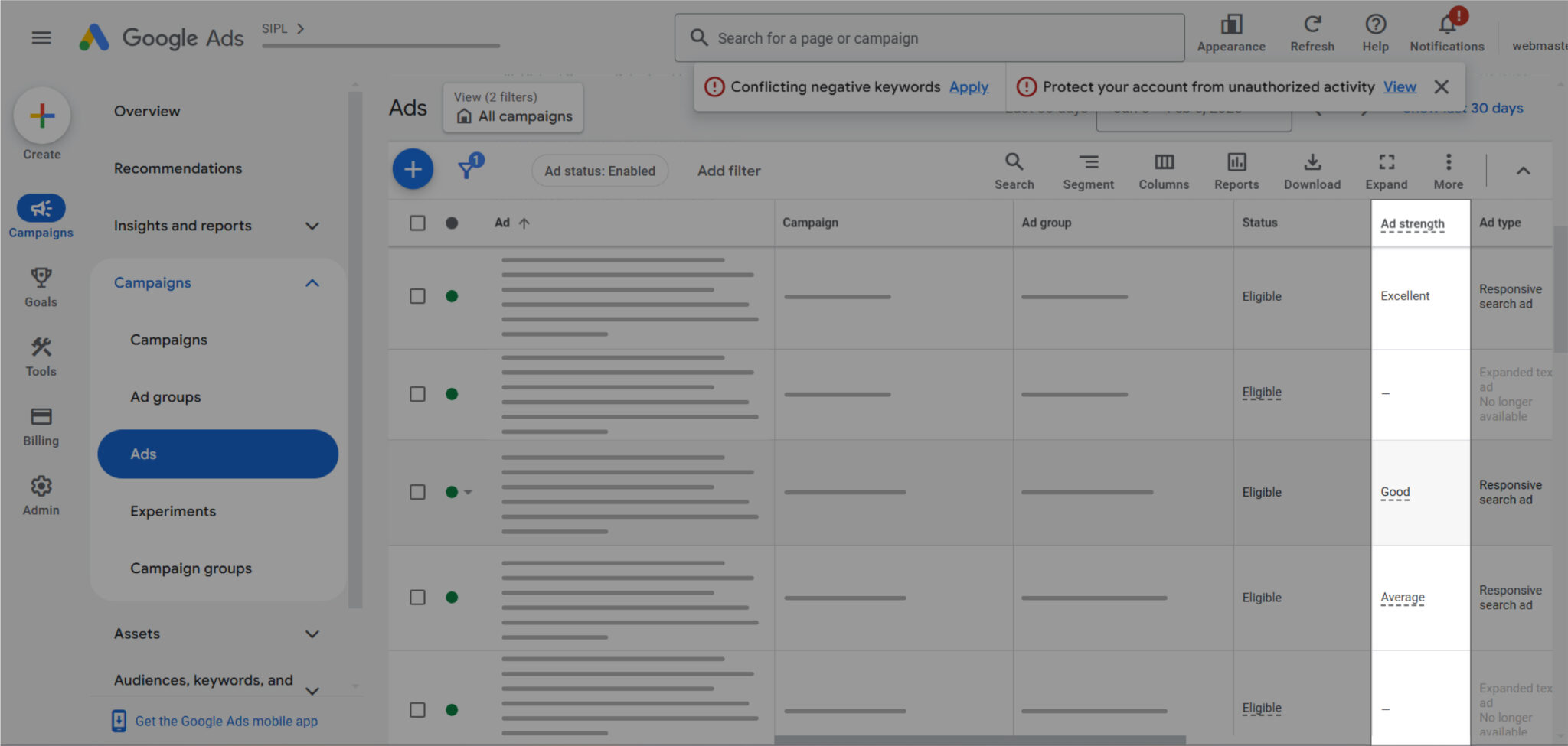Open Campaigns sub-item

click(x=168, y=340)
